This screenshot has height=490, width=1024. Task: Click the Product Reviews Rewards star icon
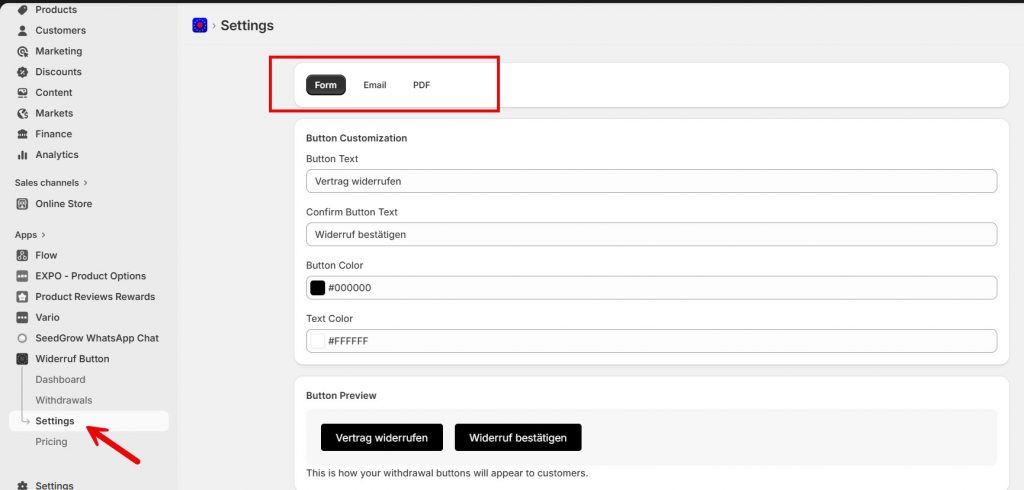coord(23,297)
